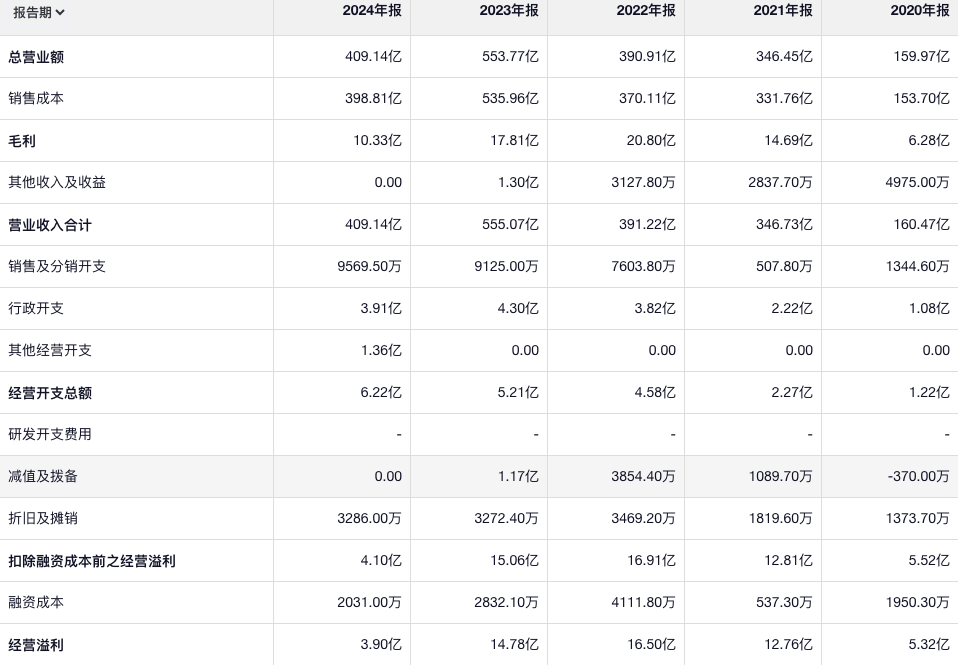Choose the 2021年报 column header
The image size is (958, 665).
pos(784,11)
